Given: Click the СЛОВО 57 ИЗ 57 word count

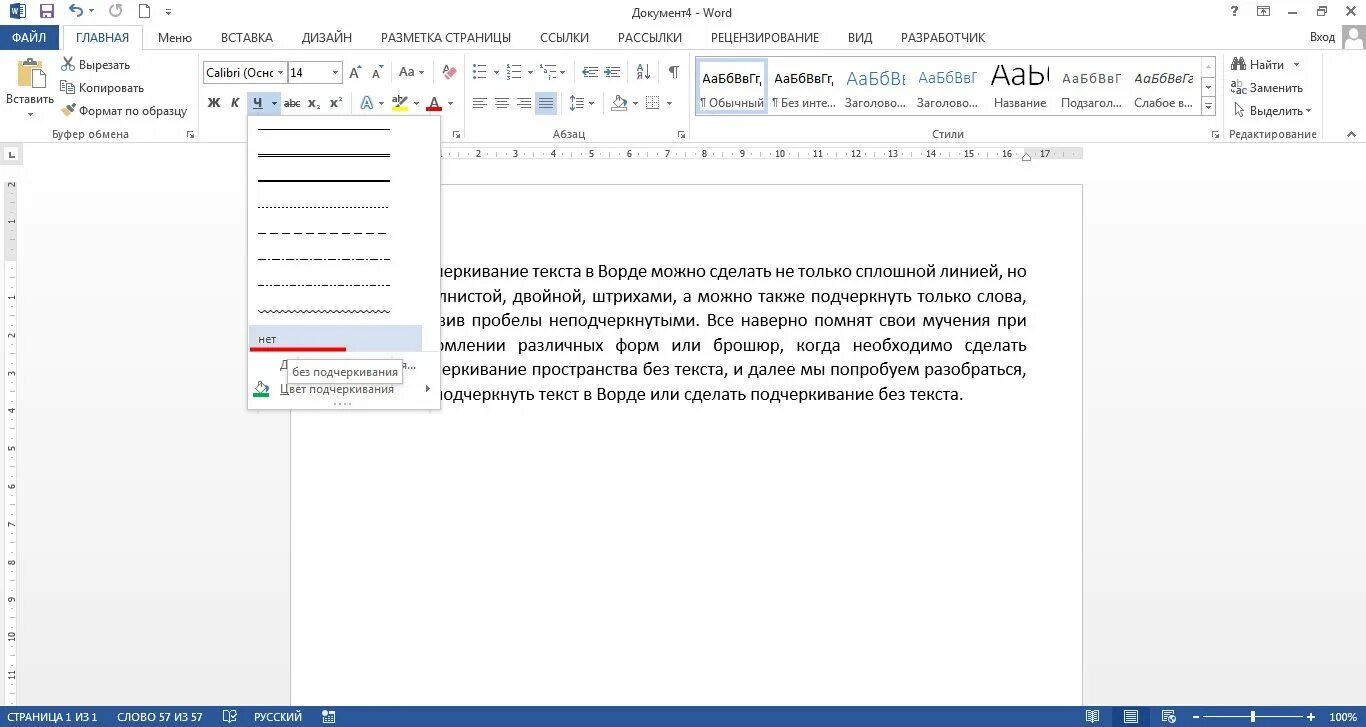Looking at the screenshot, I should (159, 717).
